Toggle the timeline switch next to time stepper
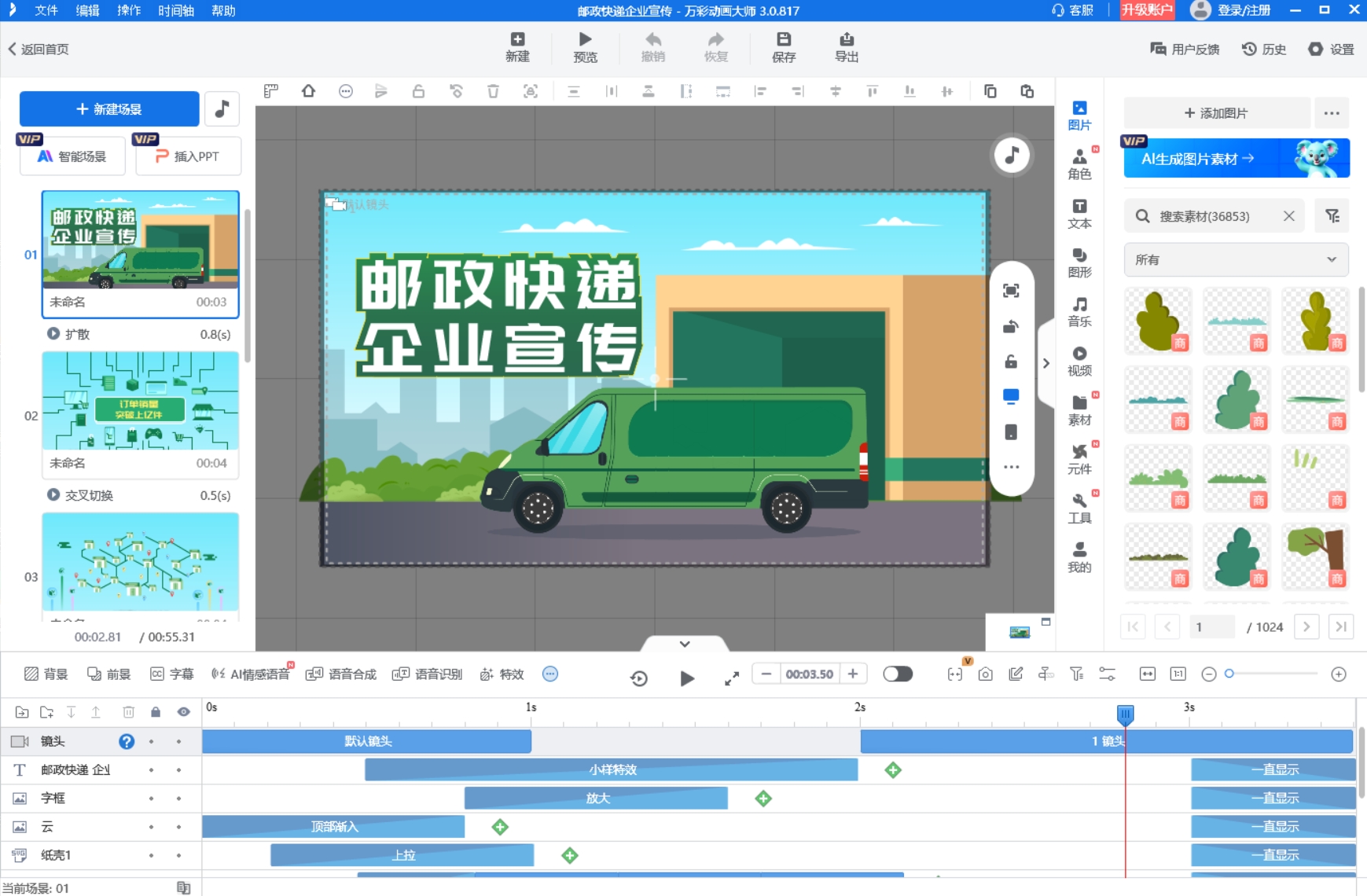1367x896 pixels. [898, 674]
